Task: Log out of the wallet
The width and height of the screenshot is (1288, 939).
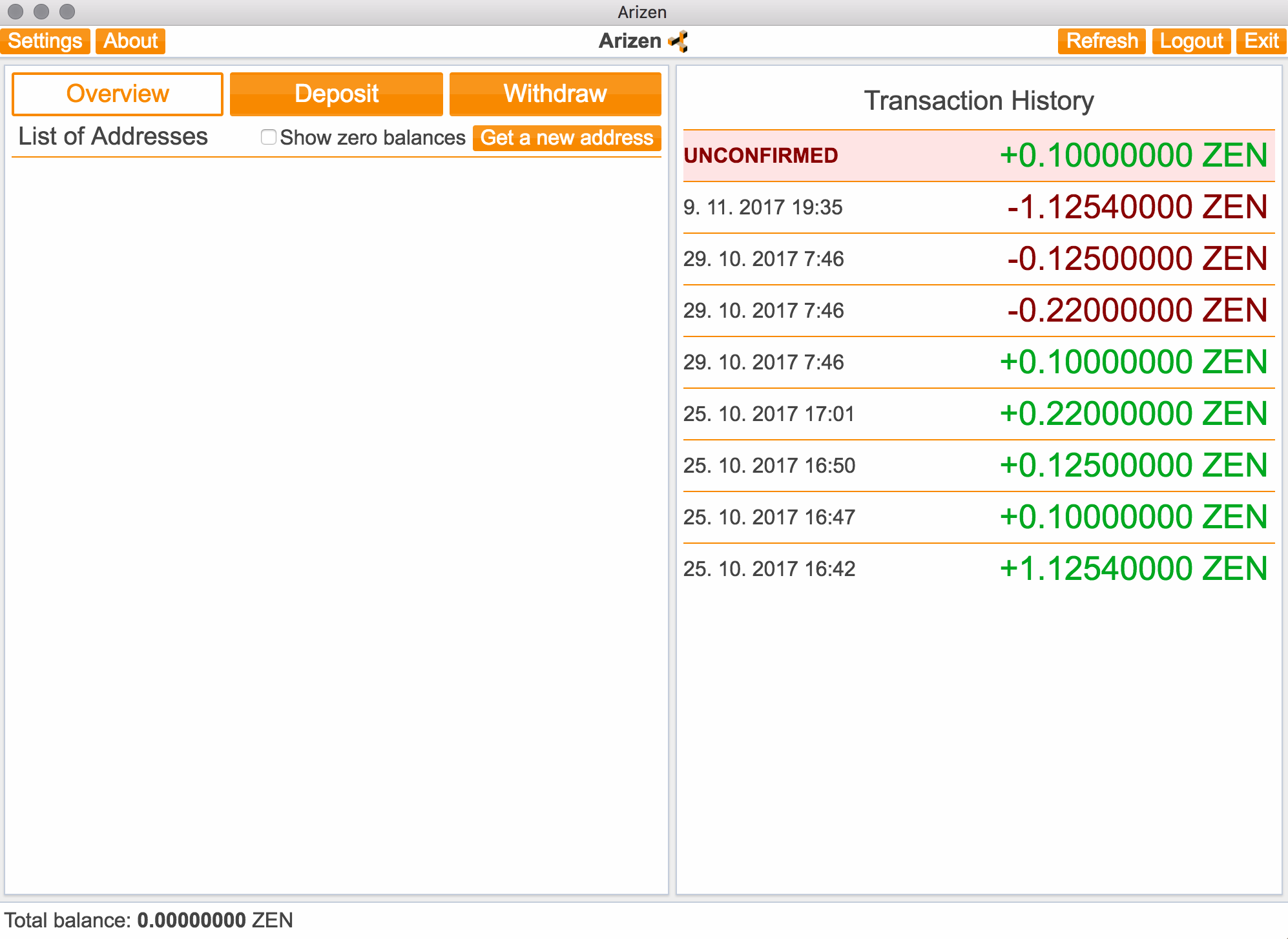Action: [1191, 41]
